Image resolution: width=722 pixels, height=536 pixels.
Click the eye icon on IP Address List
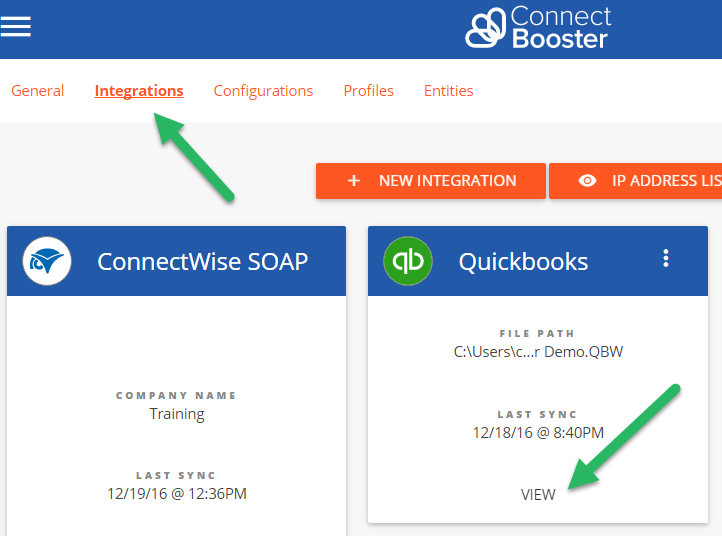(587, 181)
